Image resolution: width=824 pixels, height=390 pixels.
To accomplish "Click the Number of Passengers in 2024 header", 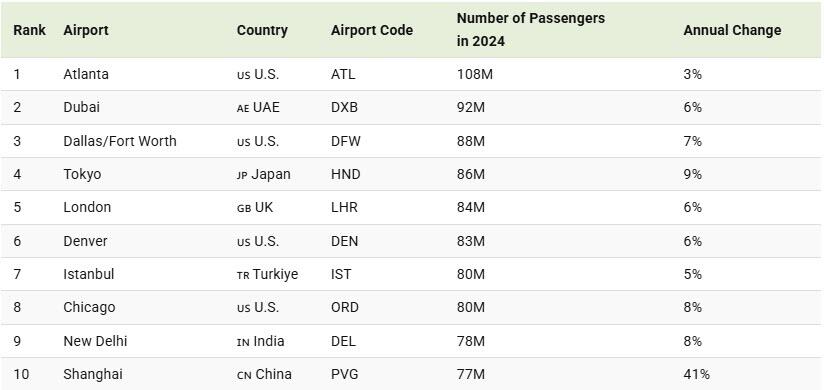I will click(x=531, y=29).
